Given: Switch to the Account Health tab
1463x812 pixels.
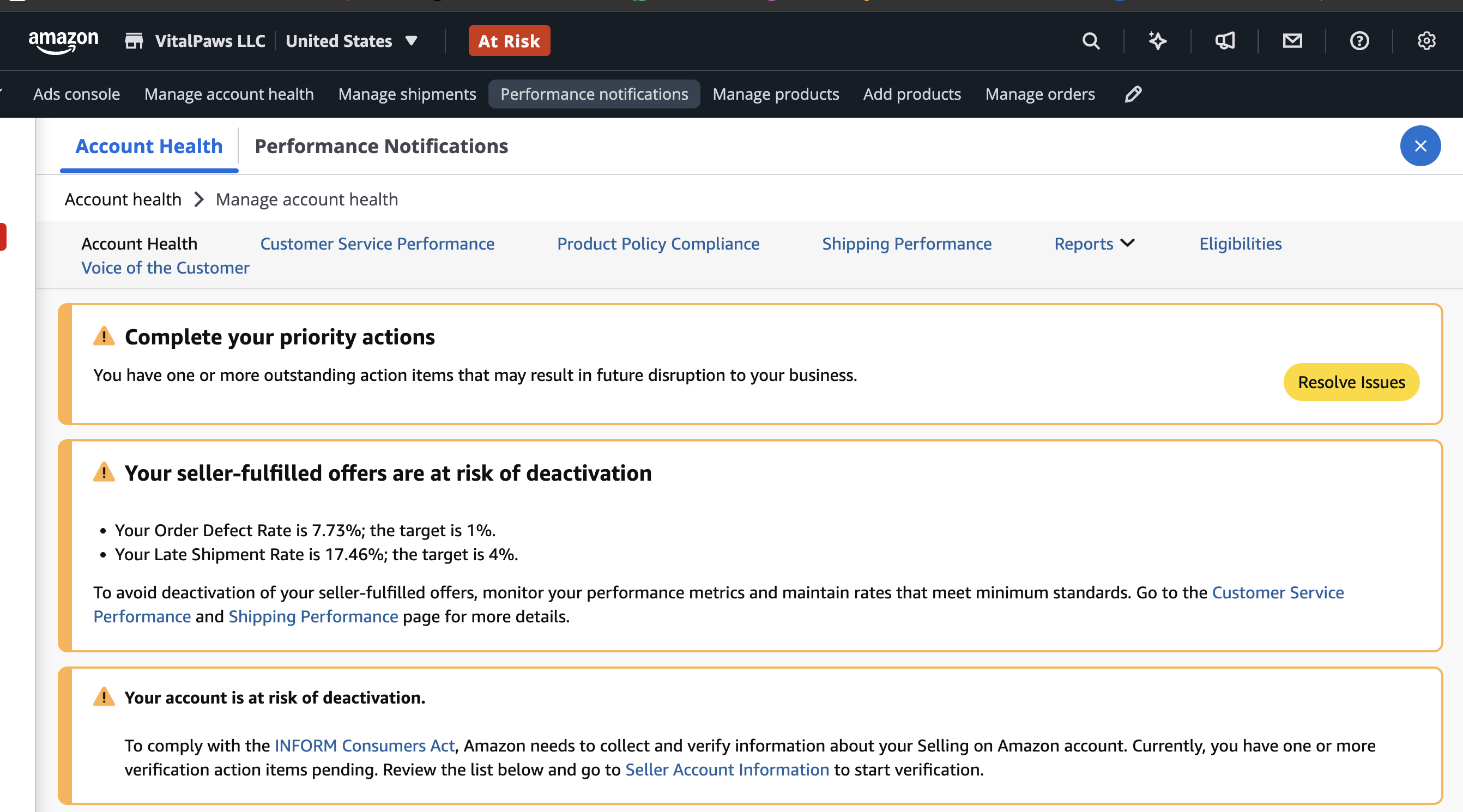Looking at the screenshot, I should tap(149, 147).
